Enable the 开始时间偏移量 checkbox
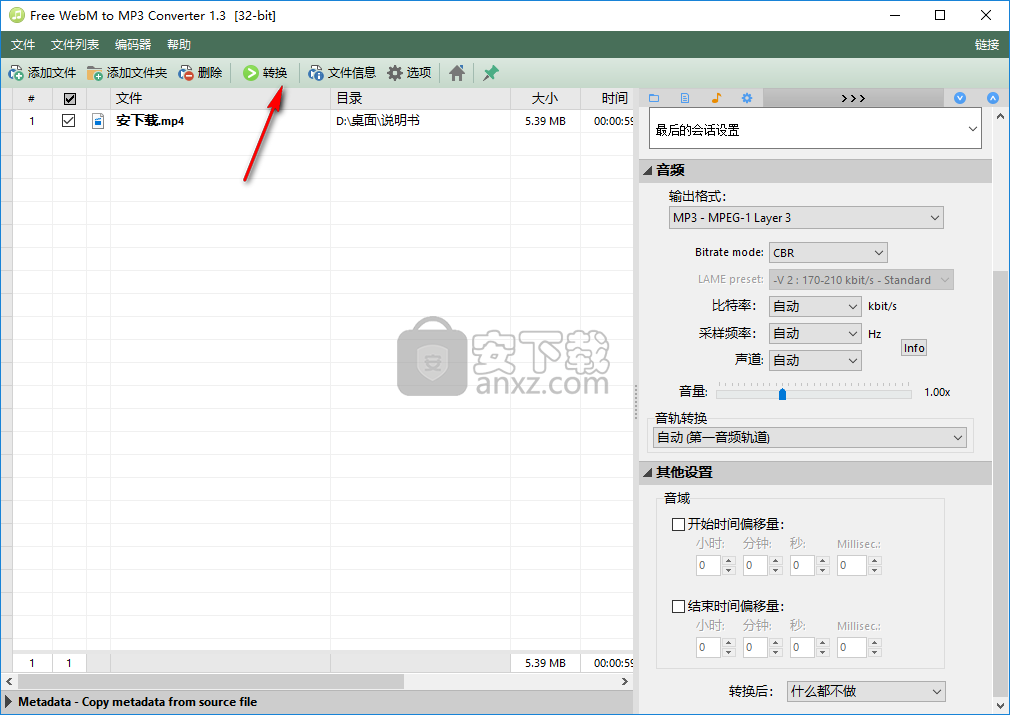 coord(678,524)
